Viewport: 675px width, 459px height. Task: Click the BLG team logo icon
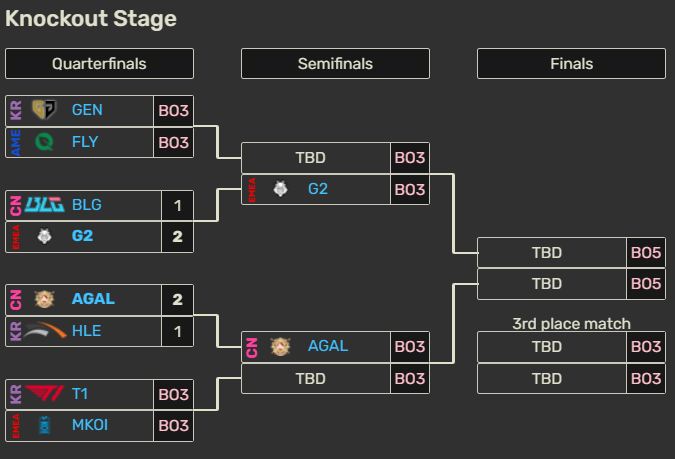(x=45, y=205)
